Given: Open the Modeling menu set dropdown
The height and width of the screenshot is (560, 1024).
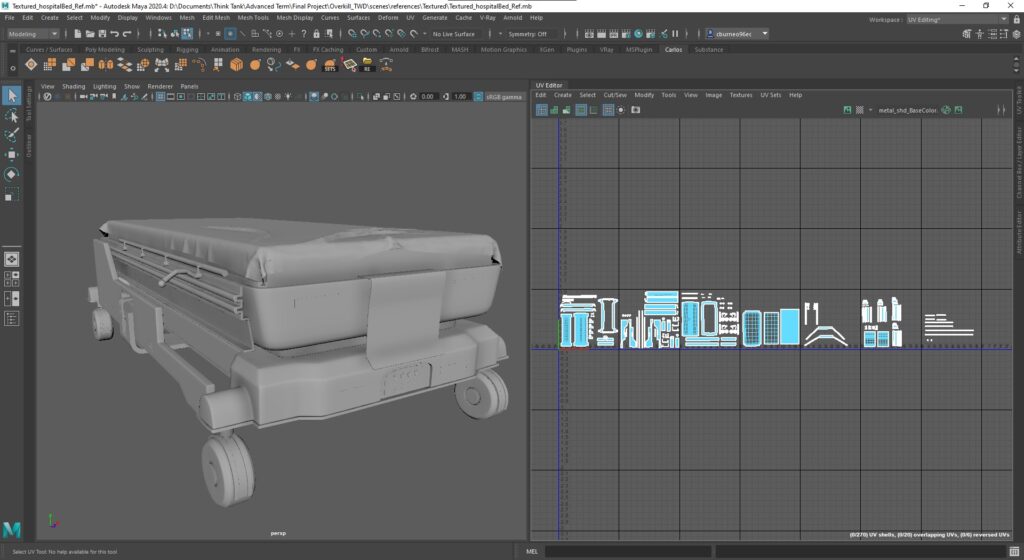Looking at the screenshot, I should coord(33,34).
